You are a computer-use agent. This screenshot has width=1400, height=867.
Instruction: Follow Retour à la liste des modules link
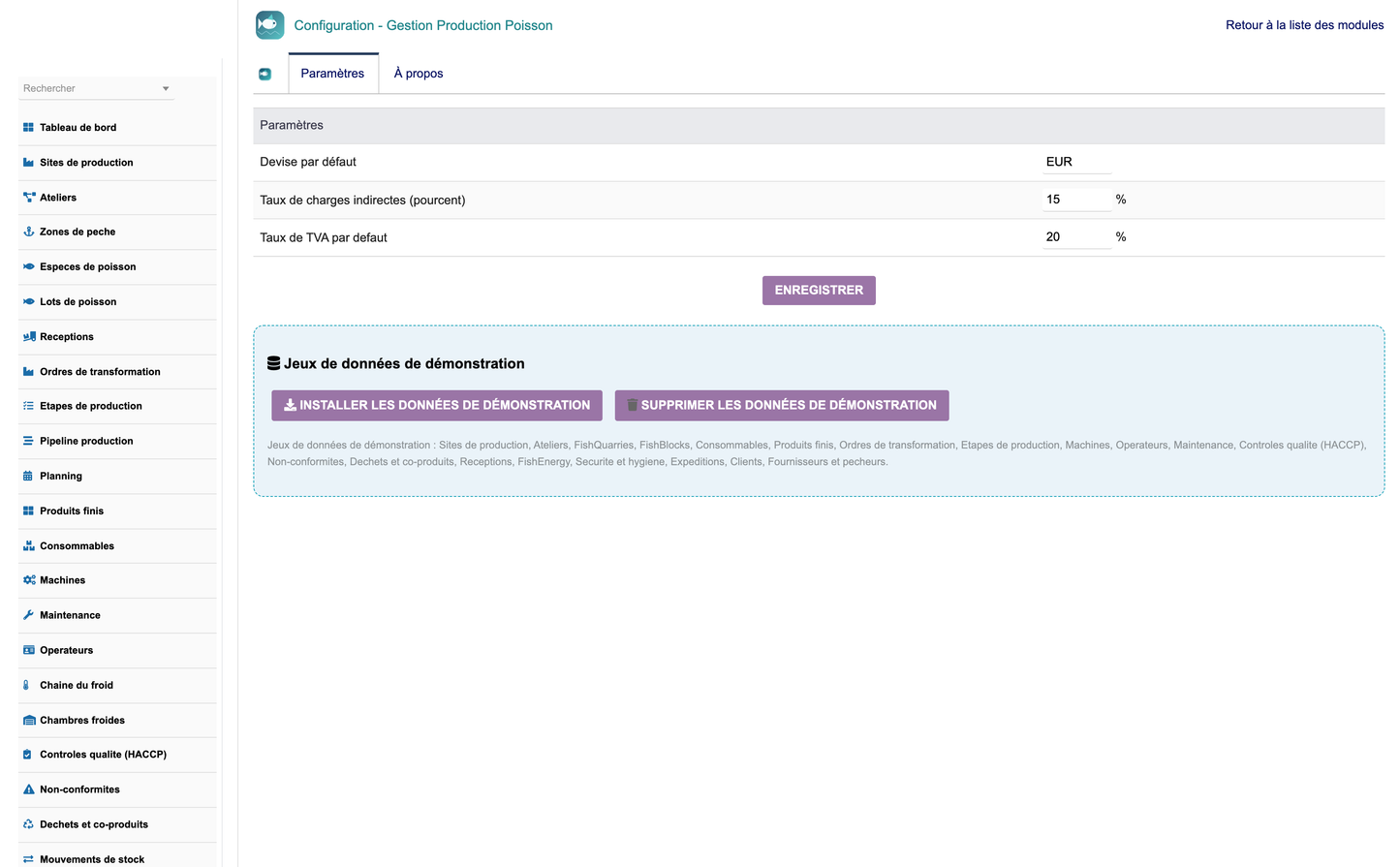tap(1304, 25)
